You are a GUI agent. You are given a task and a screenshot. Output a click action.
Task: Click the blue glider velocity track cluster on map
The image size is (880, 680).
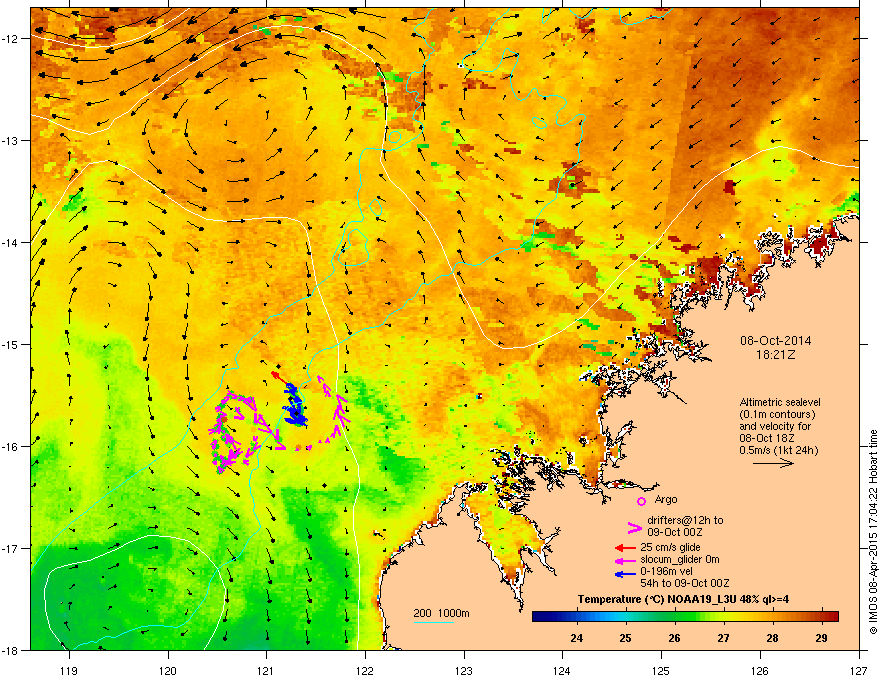(295, 405)
